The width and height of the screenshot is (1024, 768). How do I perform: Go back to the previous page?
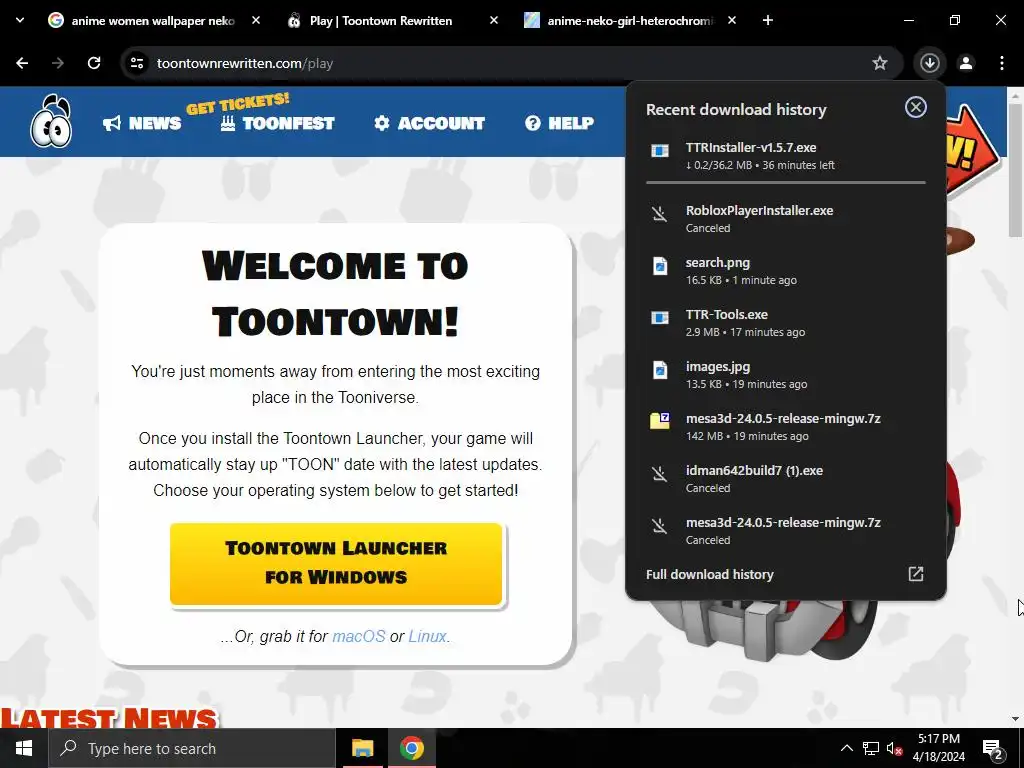22,63
